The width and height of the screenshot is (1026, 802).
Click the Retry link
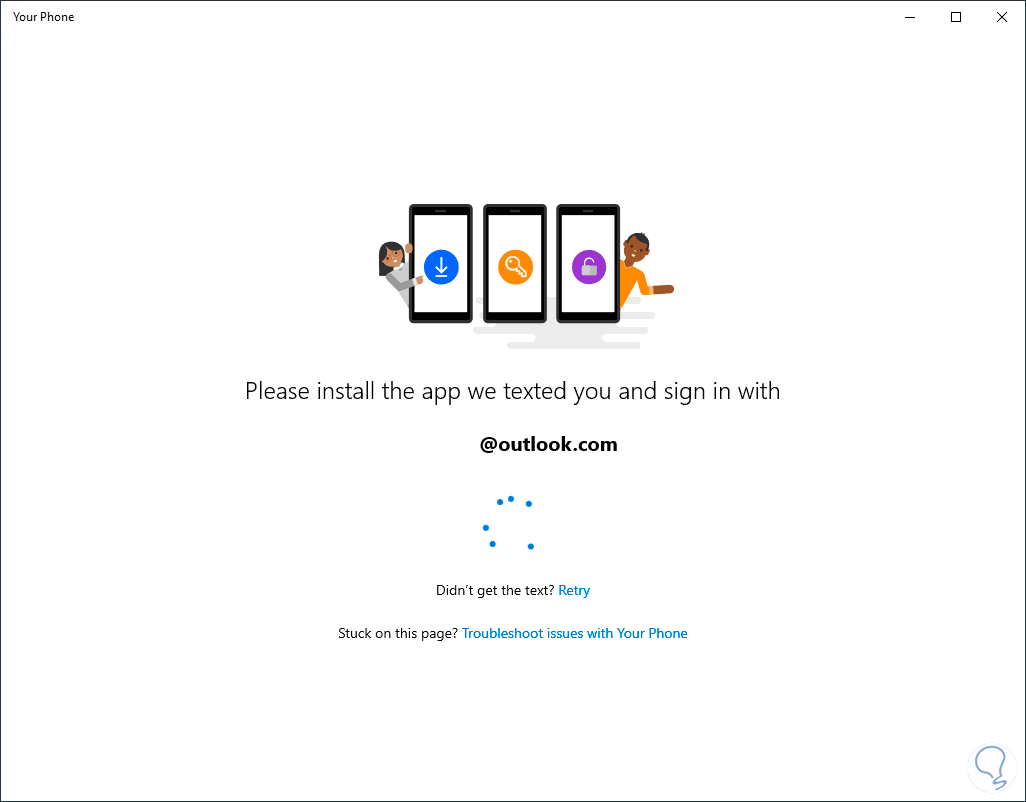tap(574, 591)
